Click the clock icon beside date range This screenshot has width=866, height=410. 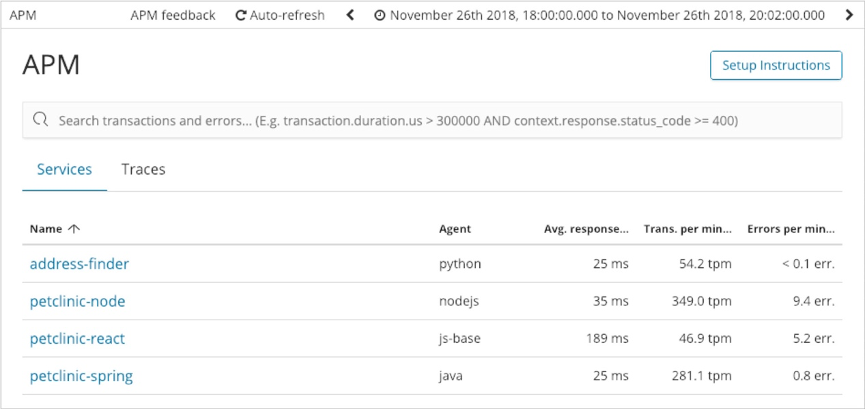(x=380, y=15)
